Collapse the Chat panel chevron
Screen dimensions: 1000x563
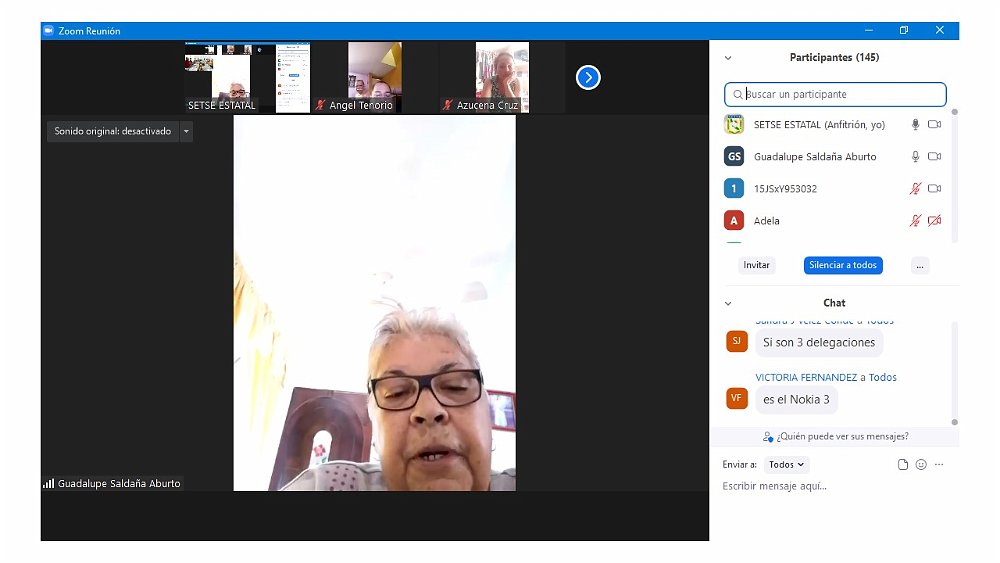[728, 303]
